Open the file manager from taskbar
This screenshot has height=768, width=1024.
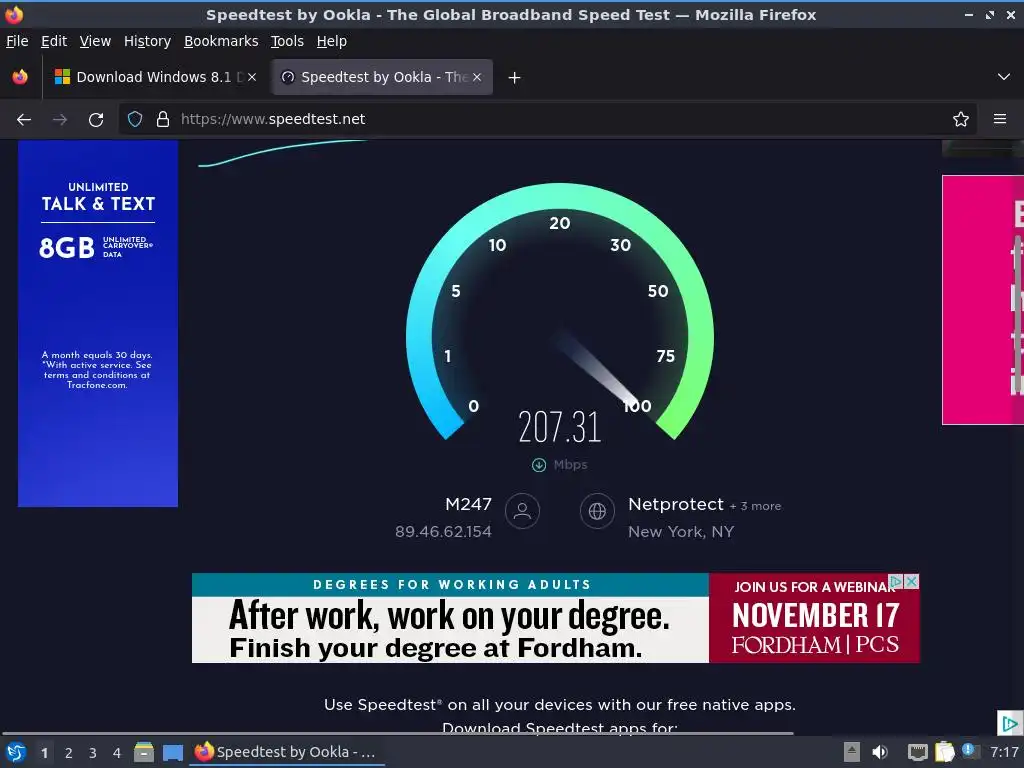pos(144,752)
